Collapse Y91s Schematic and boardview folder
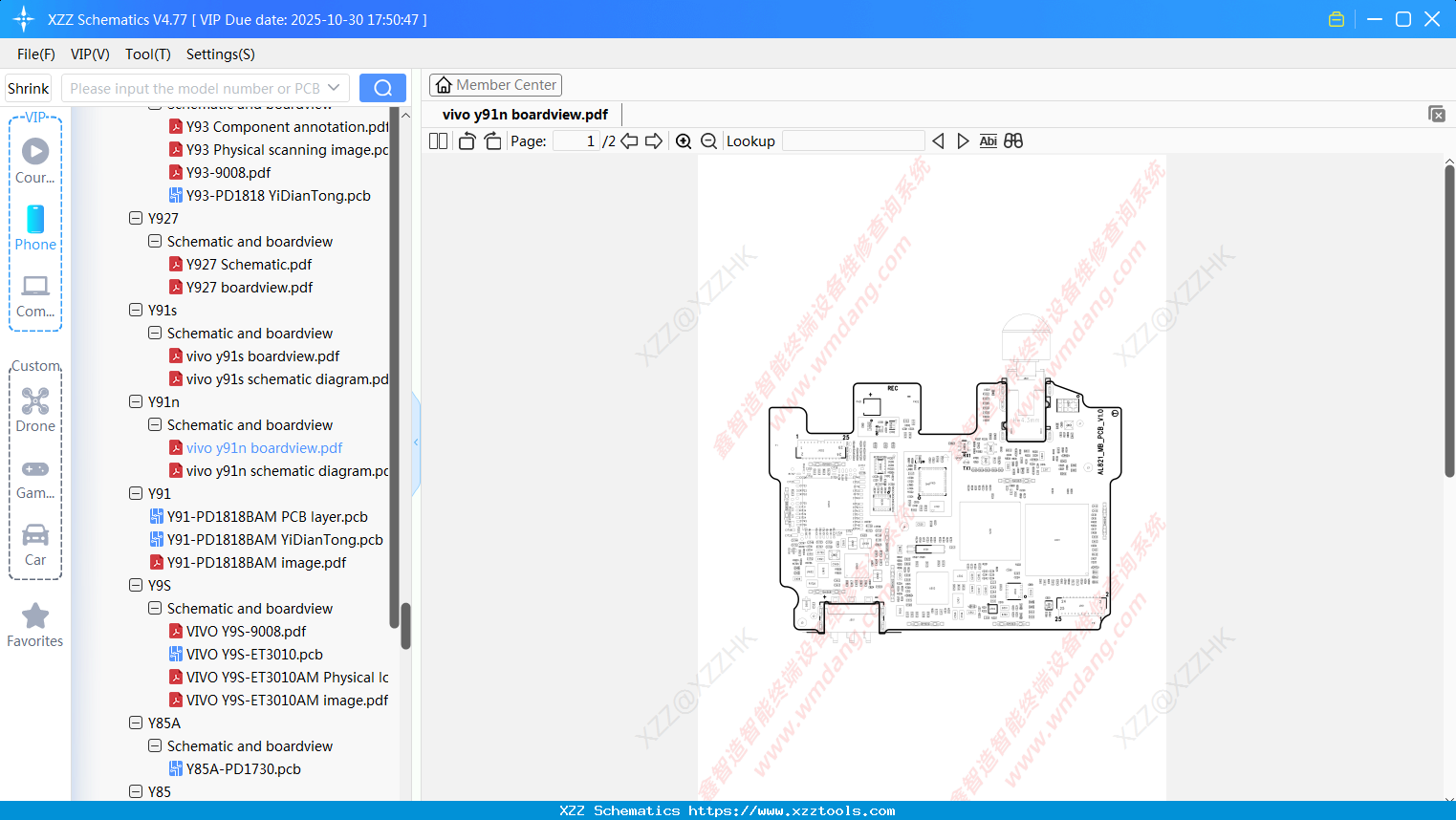1456x820 pixels. 155,333
